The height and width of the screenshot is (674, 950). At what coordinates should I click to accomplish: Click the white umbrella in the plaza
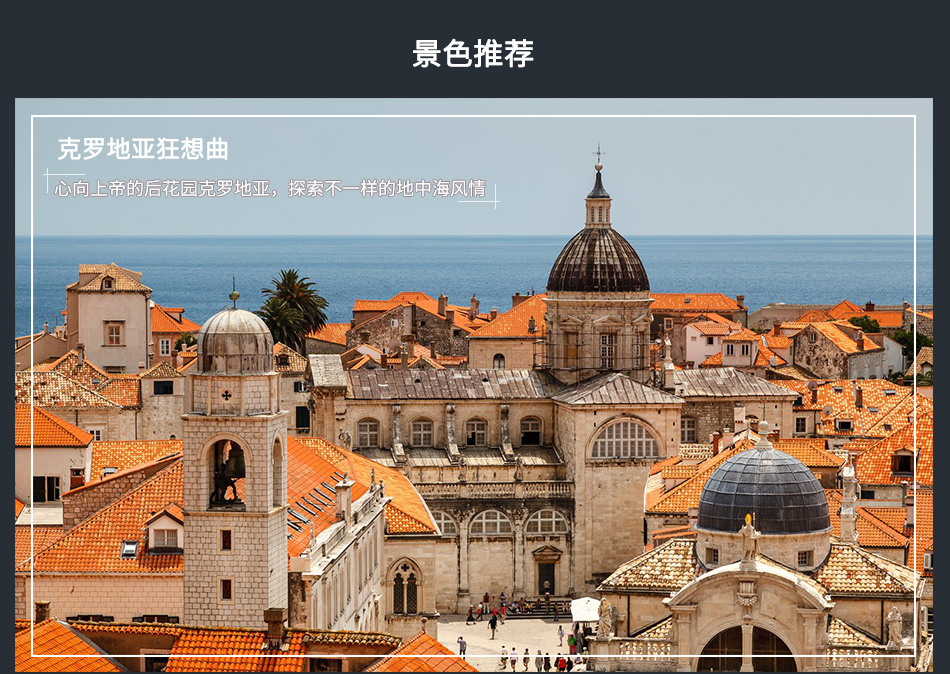(x=586, y=608)
